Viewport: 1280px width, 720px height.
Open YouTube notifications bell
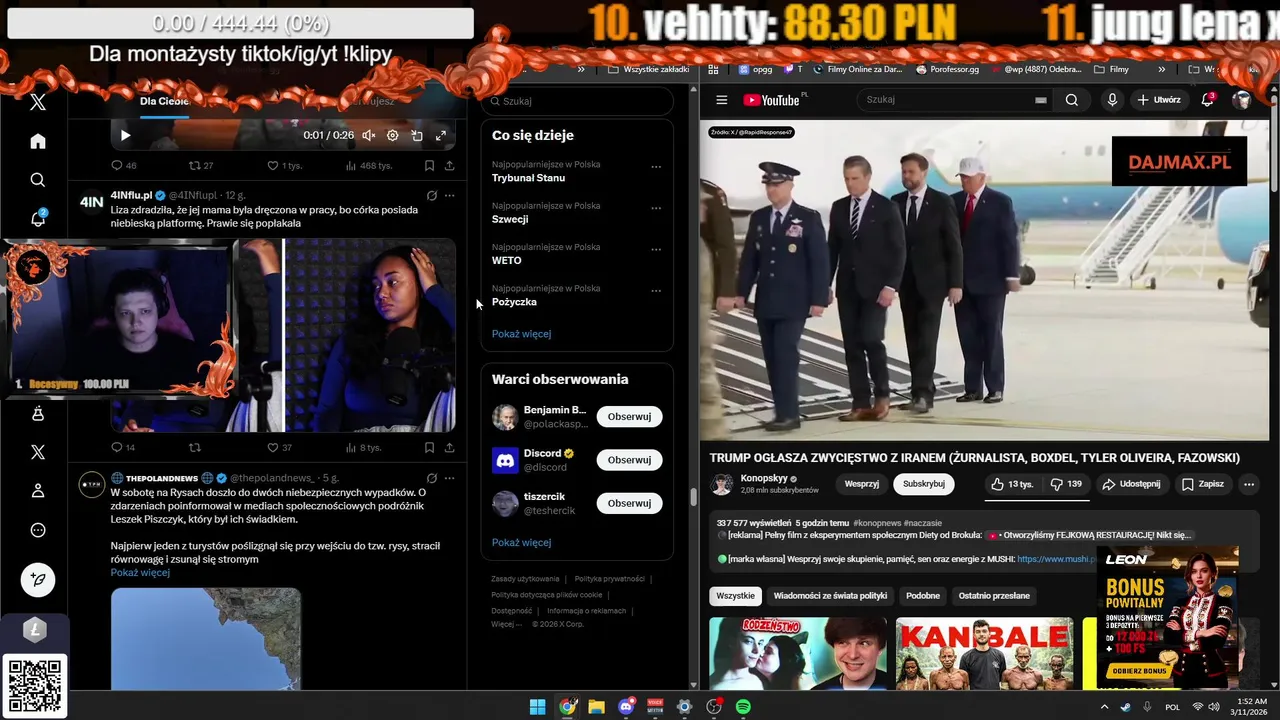pyautogui.click(x=1208, y=100)
